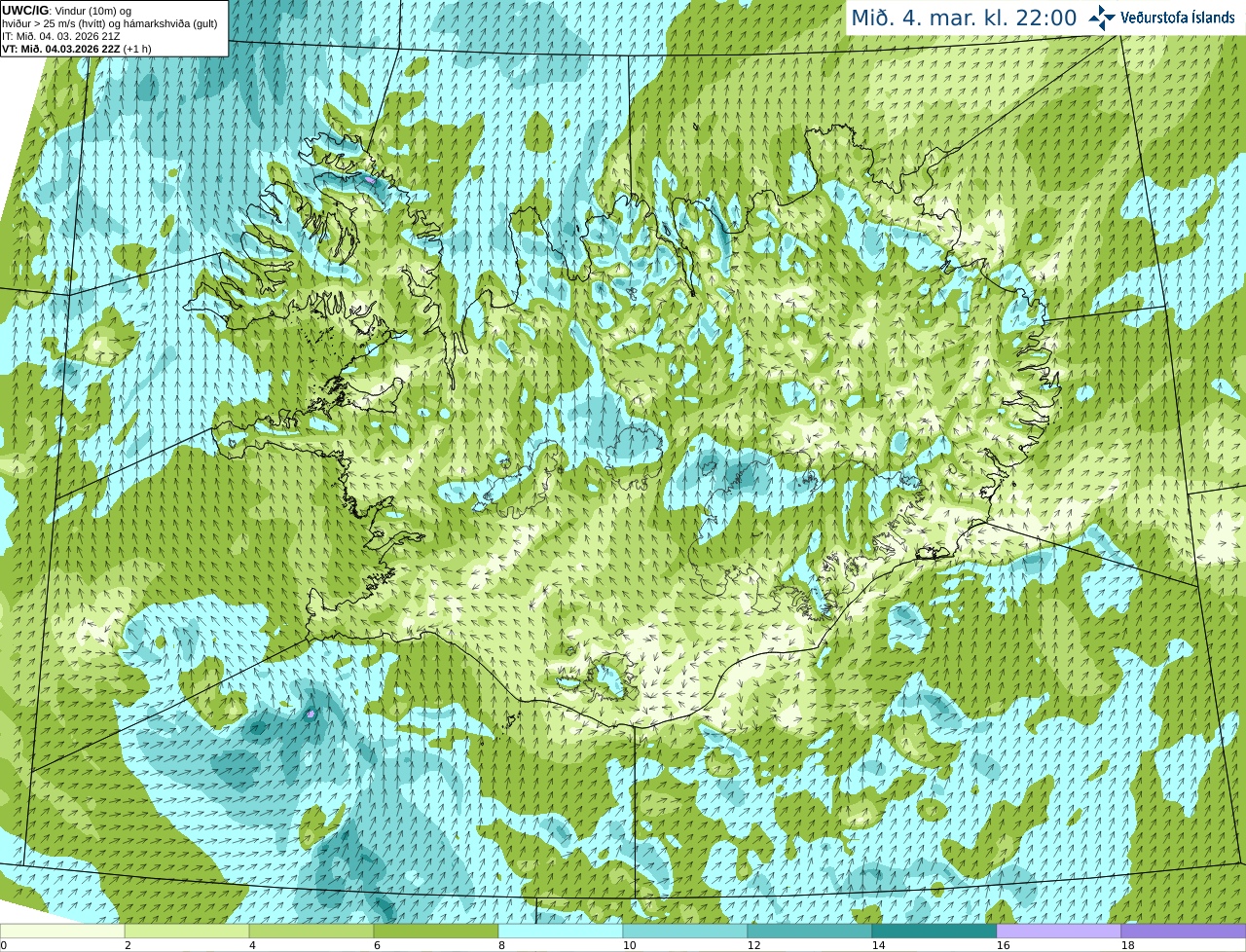1246x952 pixels.
Task: Click the date header Mið. 4. mar. kl. 22:00
Action: (x=964, y=18)
